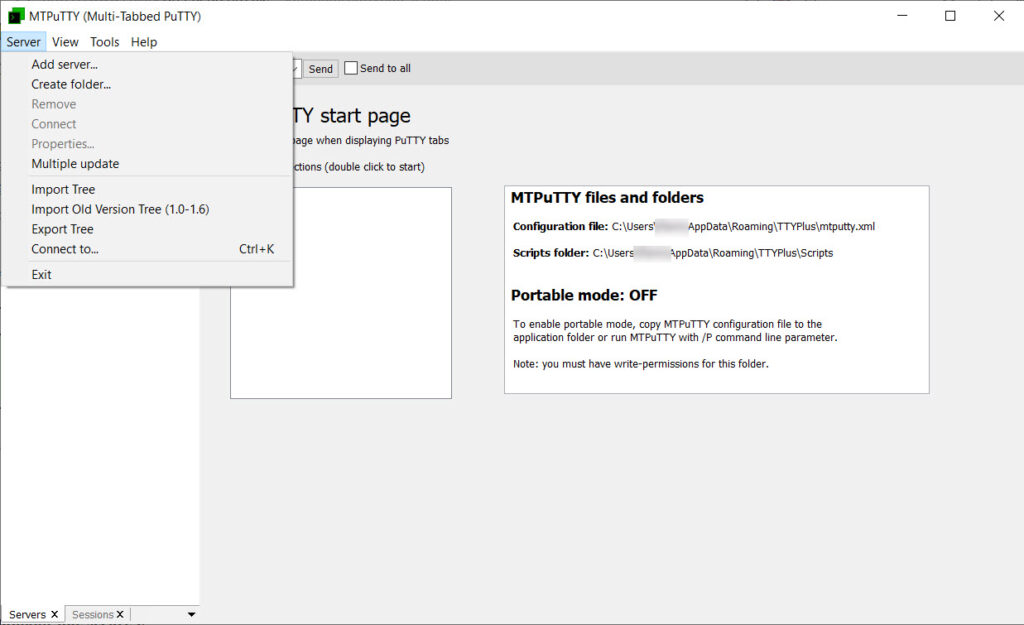Select Import Tree in the Server menu

pyautogui.click(x=148, y=189)
